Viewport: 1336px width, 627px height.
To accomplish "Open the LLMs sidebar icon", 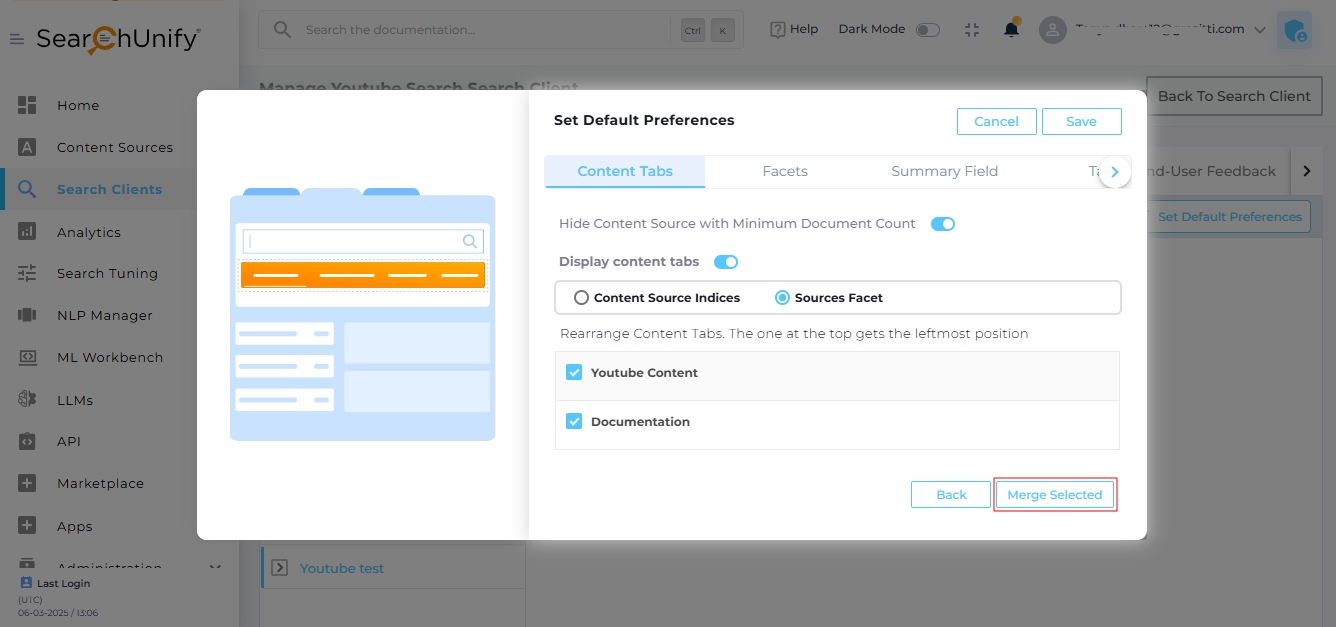I will 27,400.
